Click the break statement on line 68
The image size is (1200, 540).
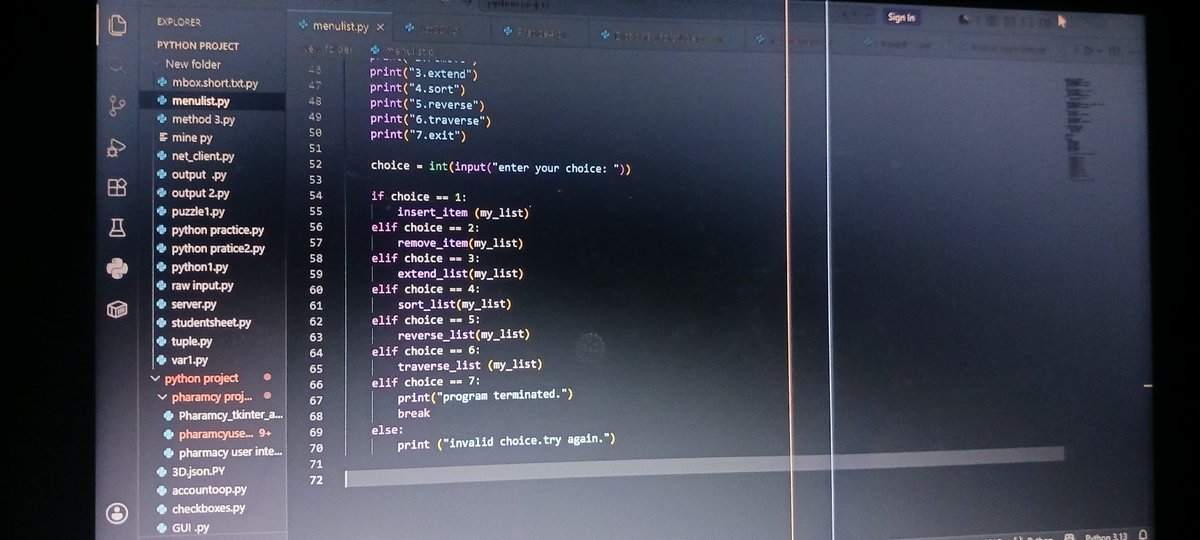point(414,413)
